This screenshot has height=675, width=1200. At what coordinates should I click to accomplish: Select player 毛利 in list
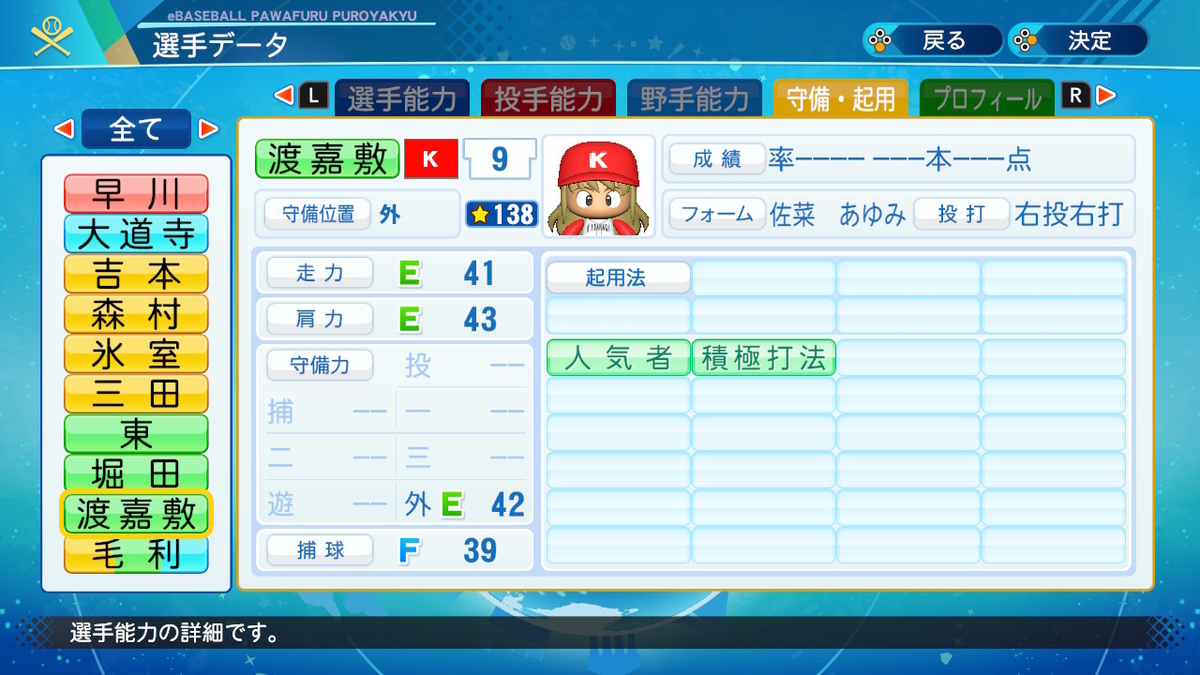(136, 554)
